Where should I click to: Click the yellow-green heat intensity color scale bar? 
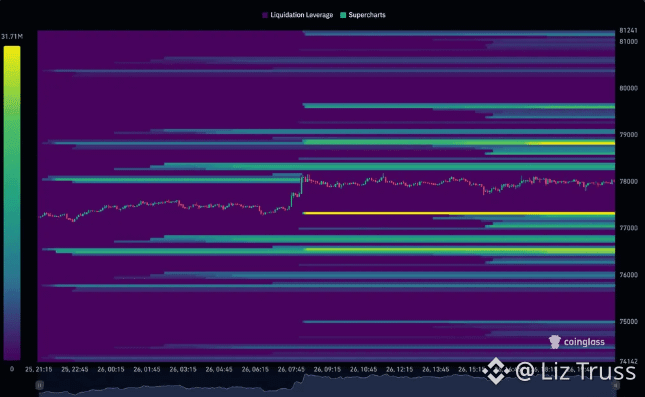click(x=12, y=203)
